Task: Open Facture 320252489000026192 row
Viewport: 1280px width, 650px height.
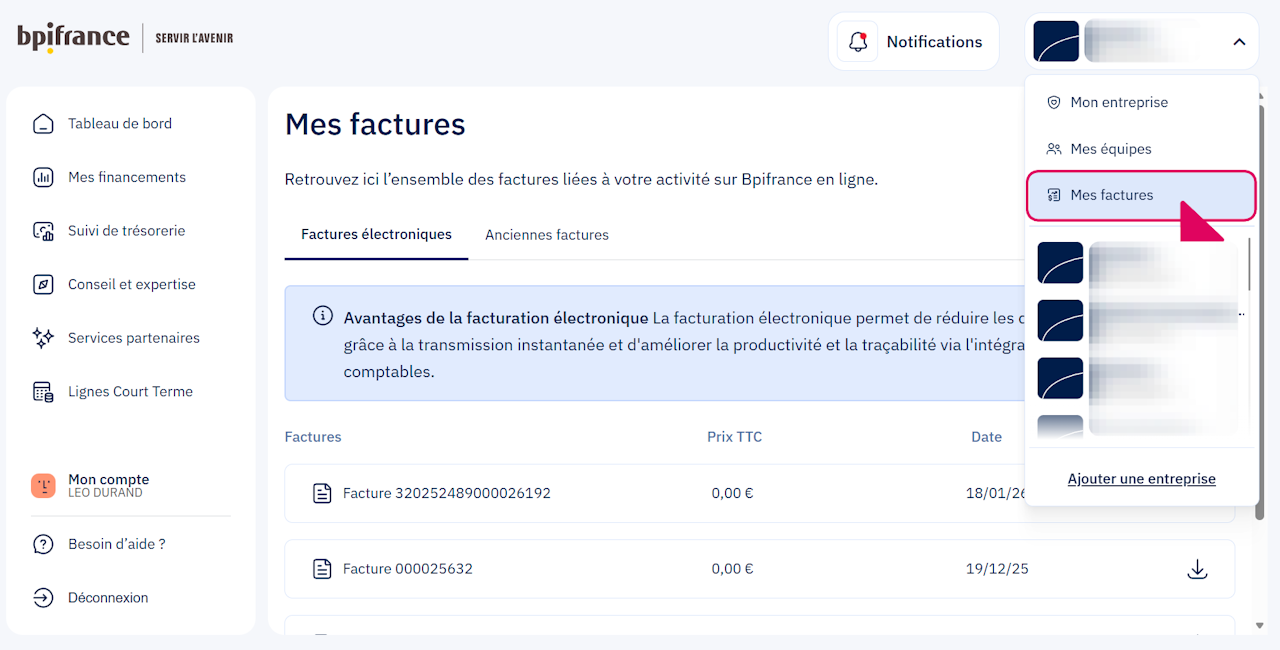Action: pyautogui.click(x=447, y=493)
